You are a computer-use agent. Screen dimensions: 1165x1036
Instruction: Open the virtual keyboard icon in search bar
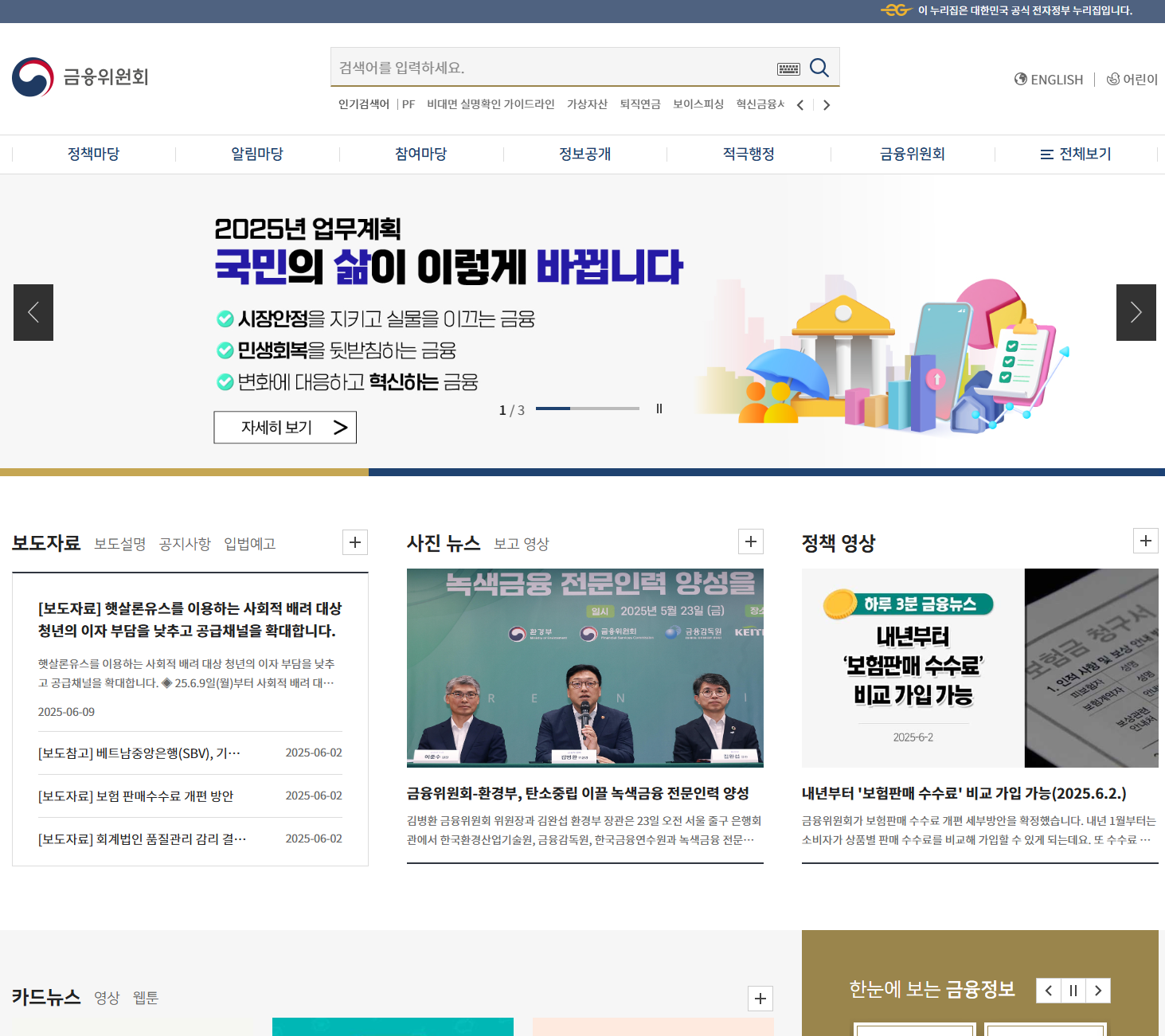(788, 68)
